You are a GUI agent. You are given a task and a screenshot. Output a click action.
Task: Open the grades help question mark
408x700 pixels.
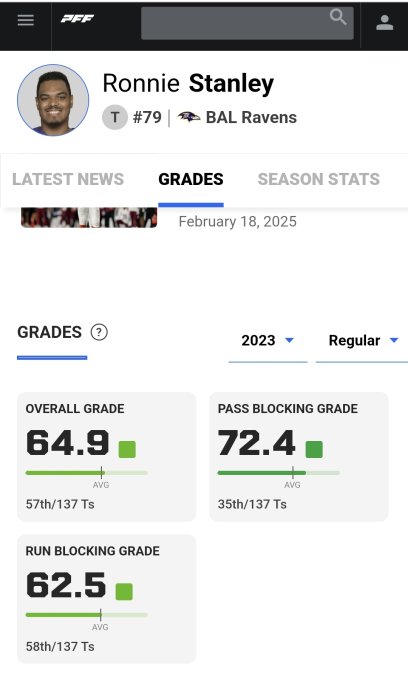coord(99,332)
